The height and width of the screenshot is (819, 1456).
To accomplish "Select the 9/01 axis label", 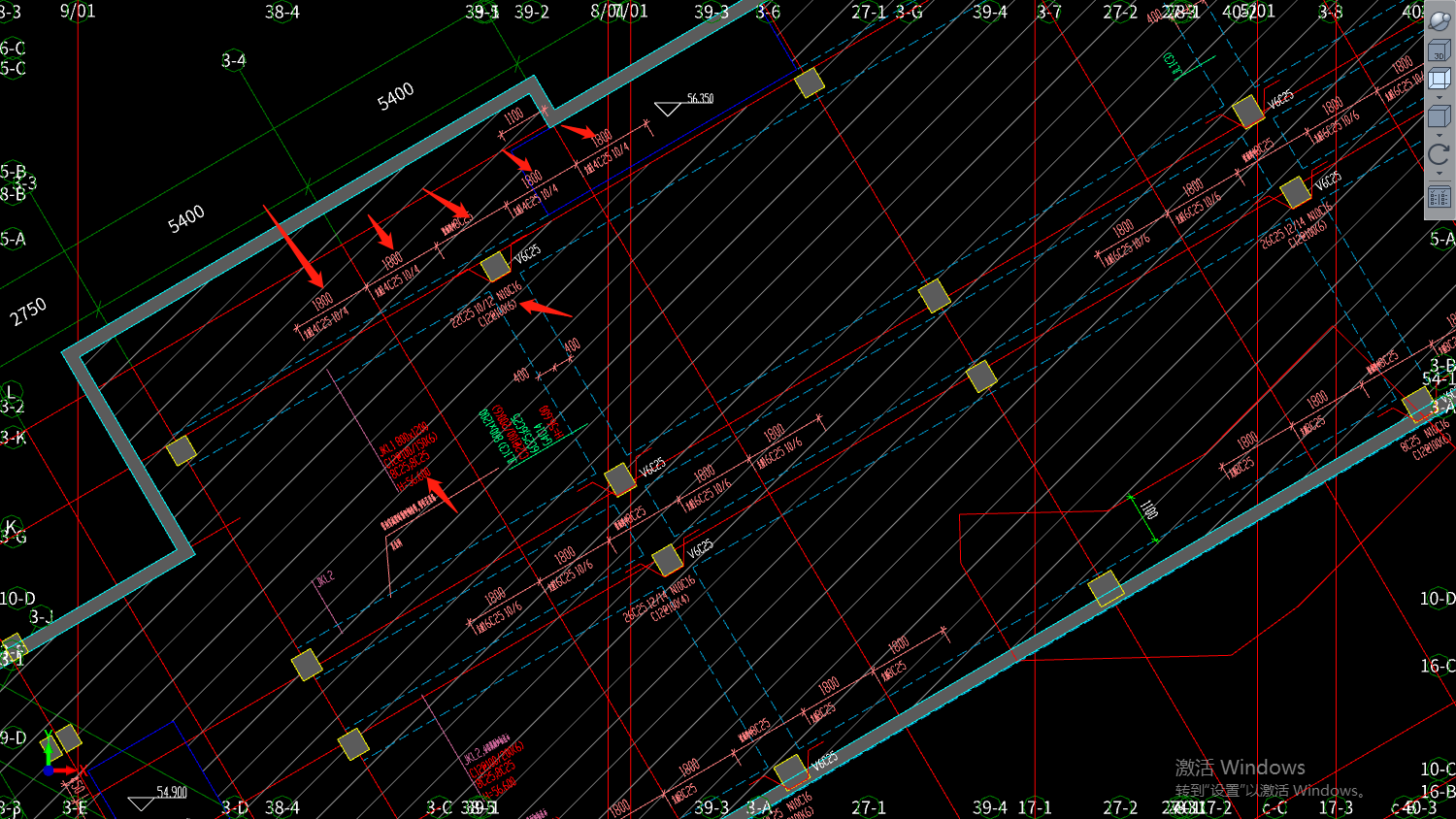I will (x=78, y=11).
